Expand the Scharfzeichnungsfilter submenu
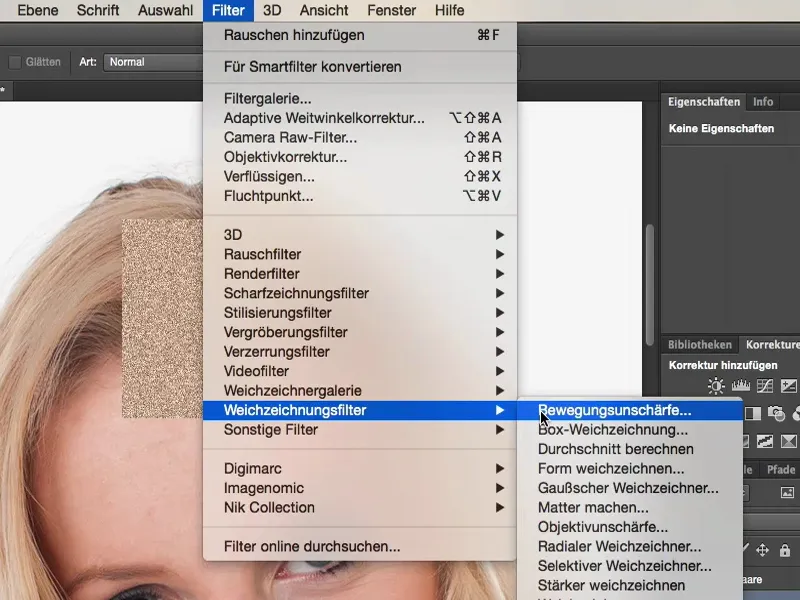The height and width of the screenshot is (600, 800). pyautogui.click(x=360, y=293)
